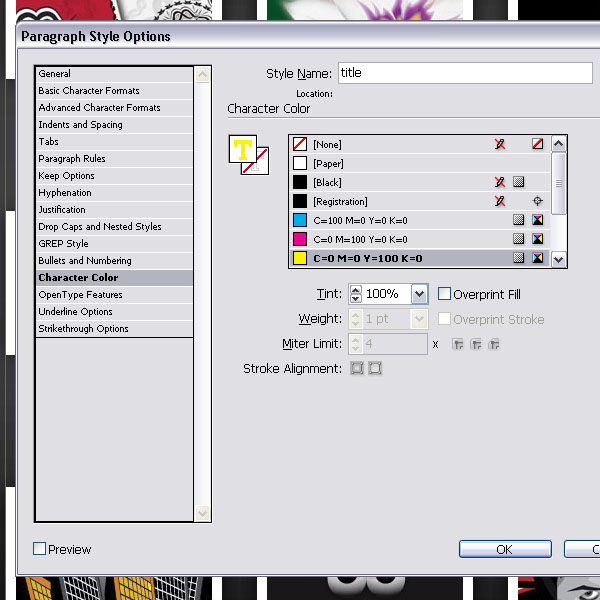Open Drop Caps and Nested Styles section
600x600 pixels.
point(114,227)
